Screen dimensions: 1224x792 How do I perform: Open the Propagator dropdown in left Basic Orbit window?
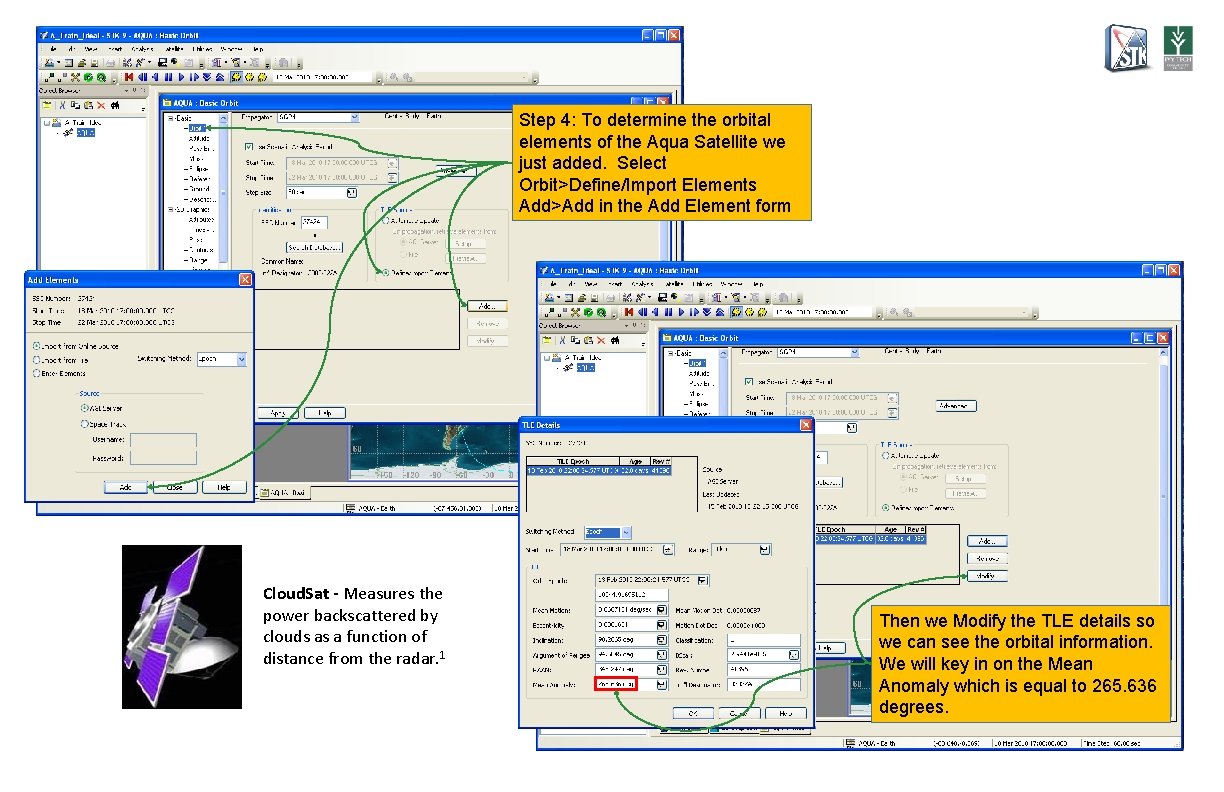pyautogui.click(x=354, y=117)
